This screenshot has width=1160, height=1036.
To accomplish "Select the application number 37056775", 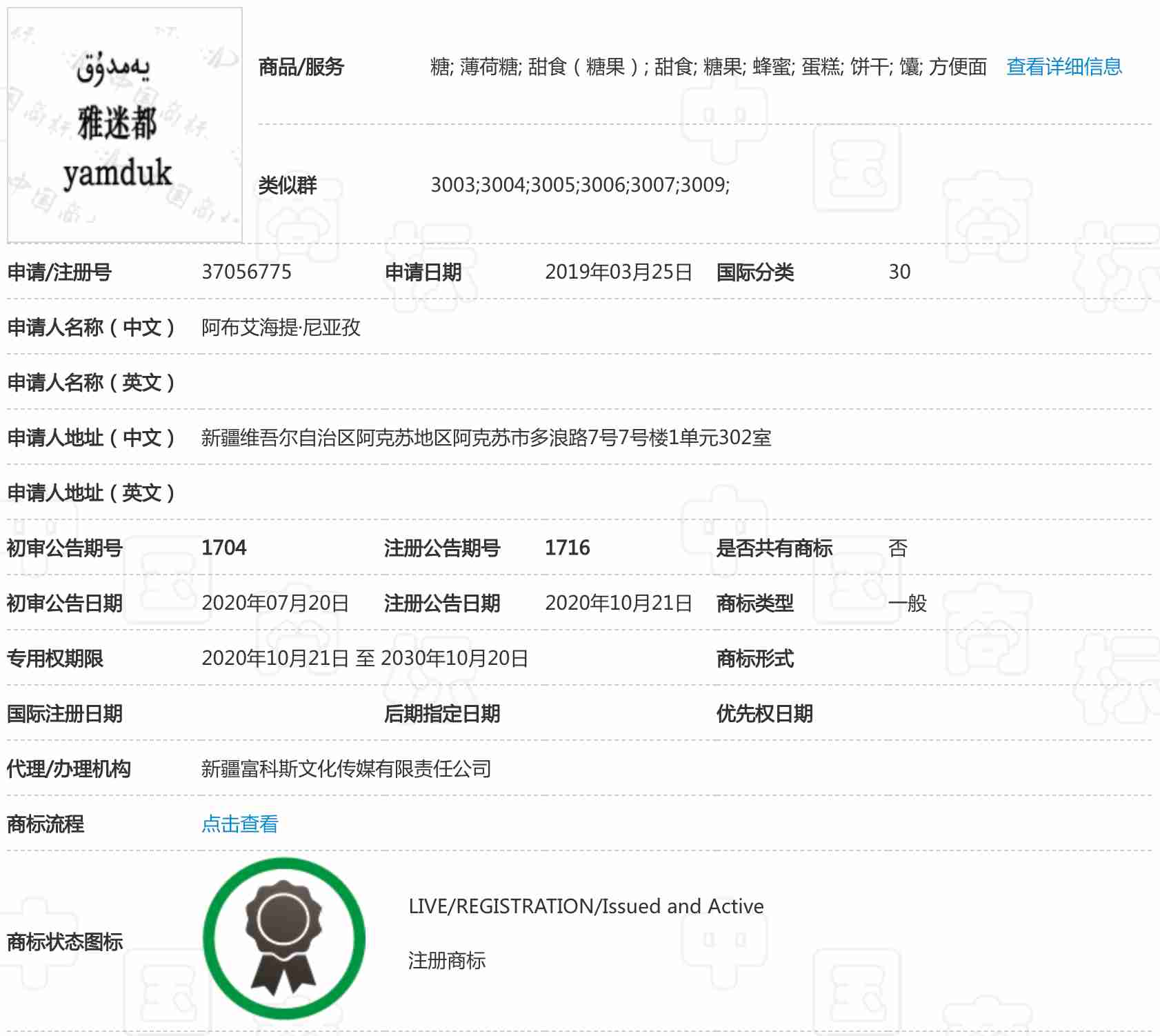I will pos(246,272).
